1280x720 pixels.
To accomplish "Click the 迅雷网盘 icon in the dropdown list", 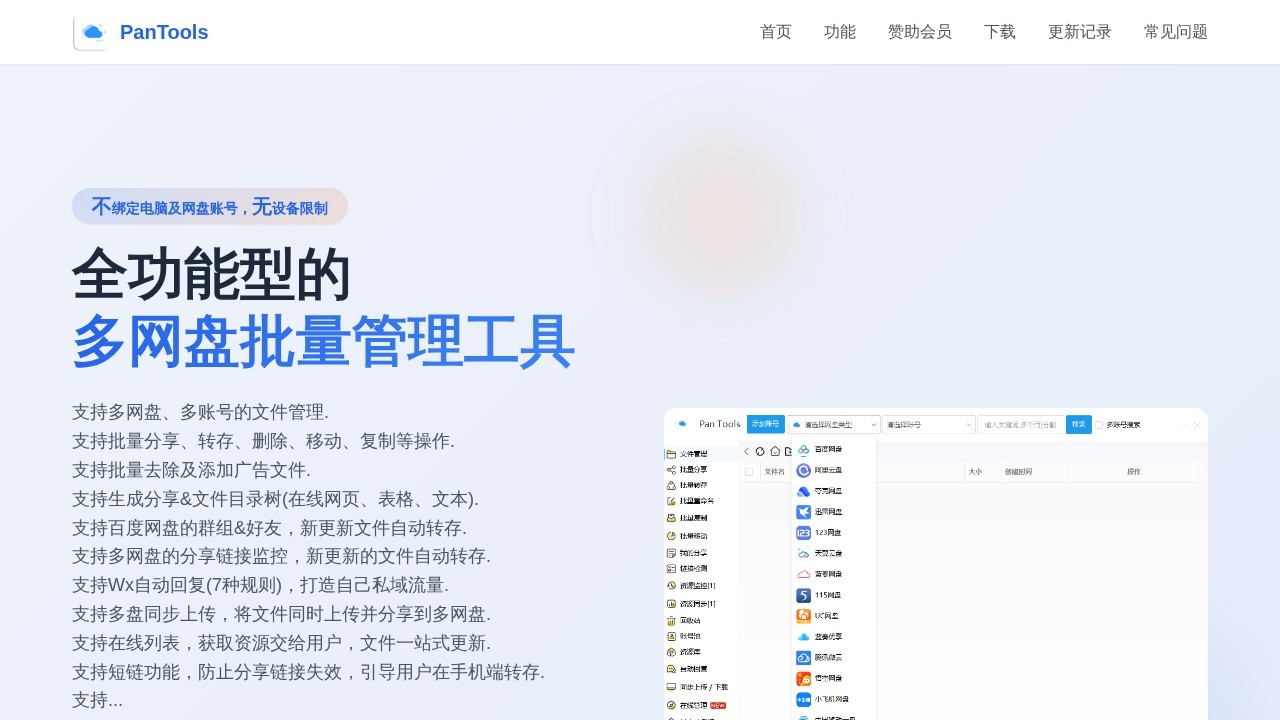I will click(x=803, y=512).
